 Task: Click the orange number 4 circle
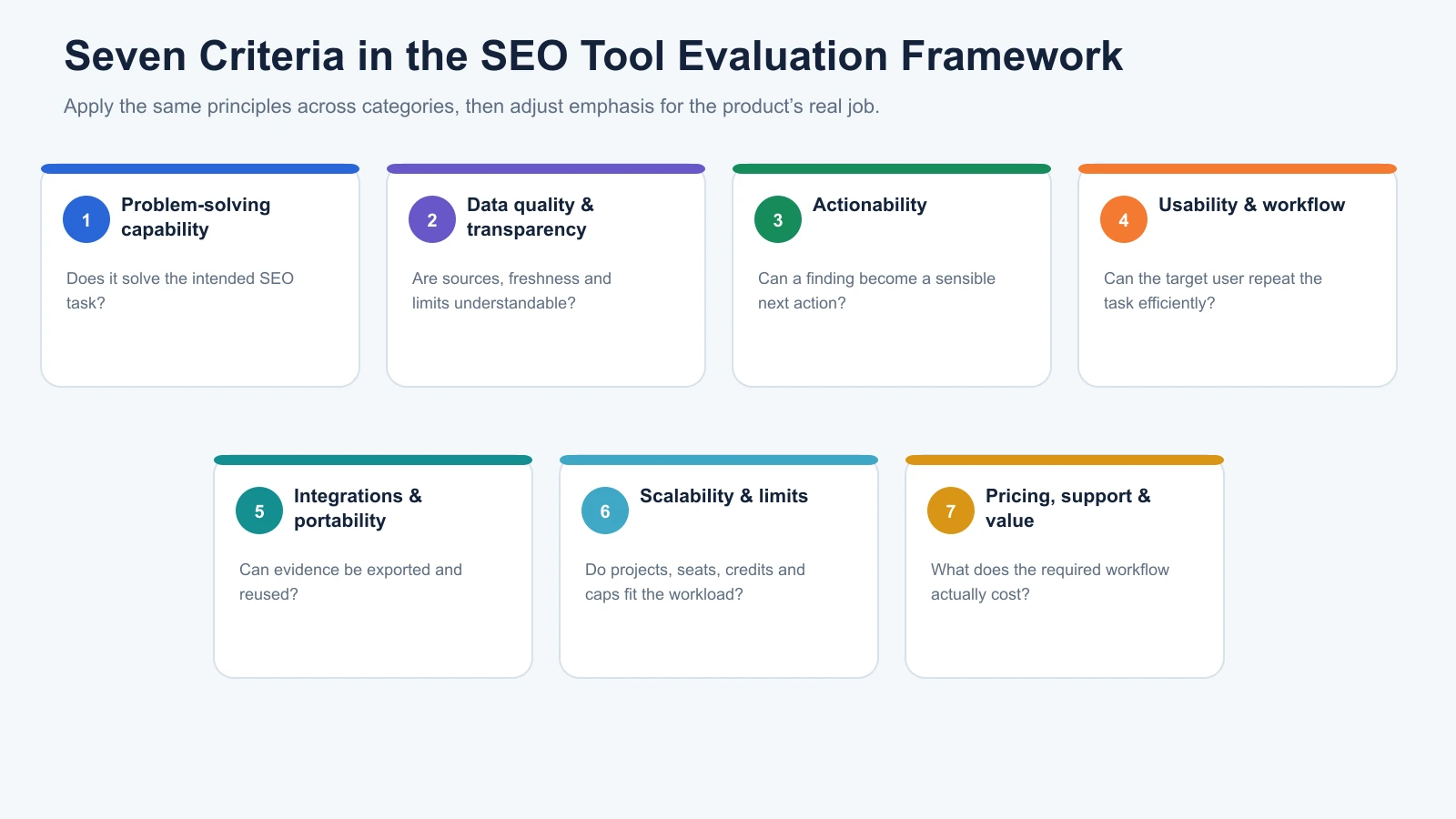1124,219
